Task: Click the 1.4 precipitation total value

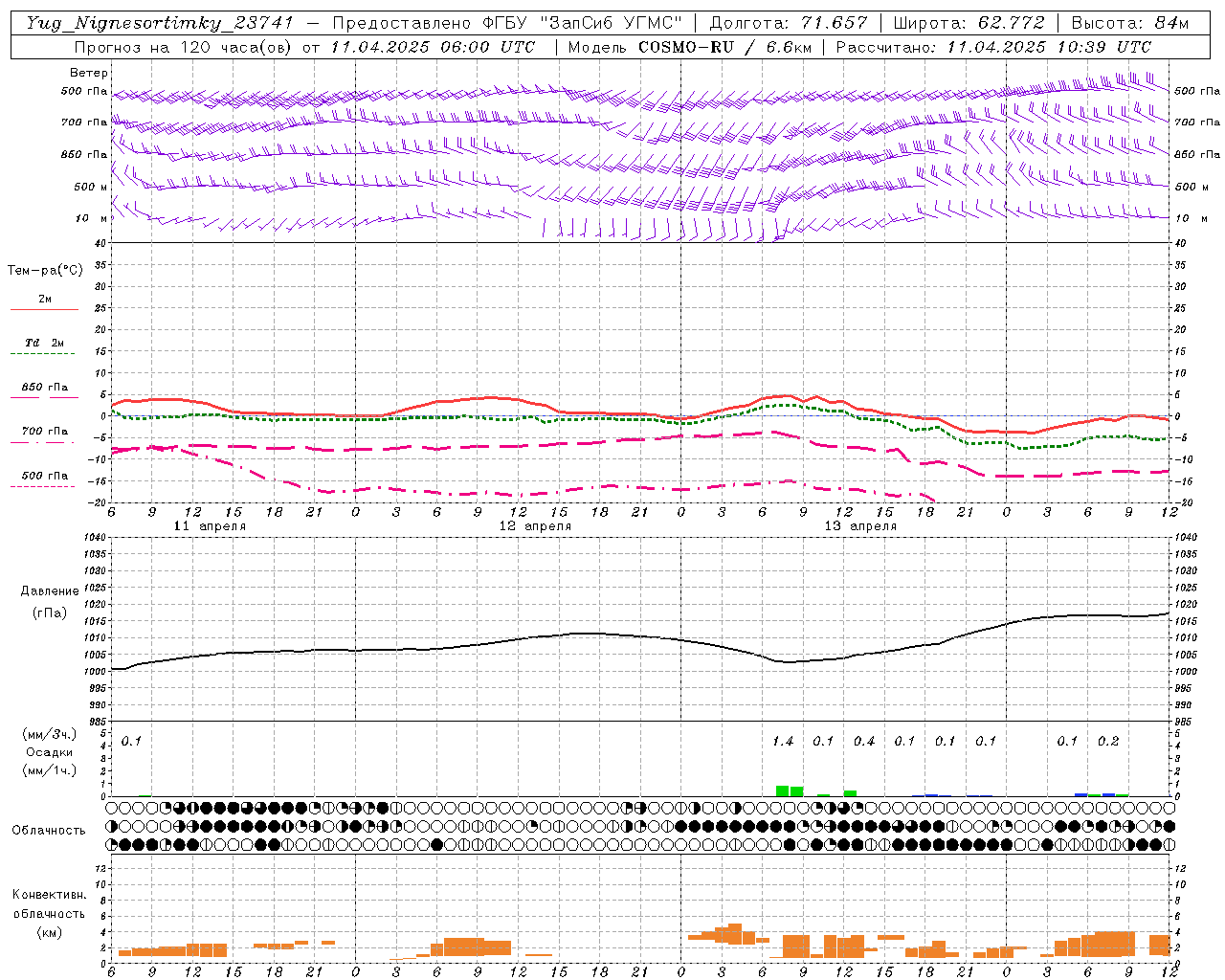Action: tap(783, 741)
